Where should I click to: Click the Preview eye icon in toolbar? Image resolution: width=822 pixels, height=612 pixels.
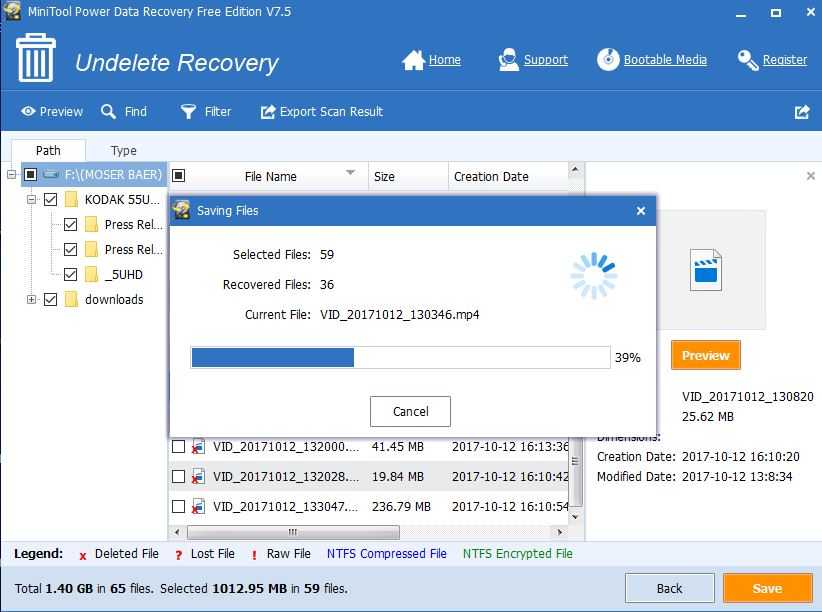click(28, 111)
